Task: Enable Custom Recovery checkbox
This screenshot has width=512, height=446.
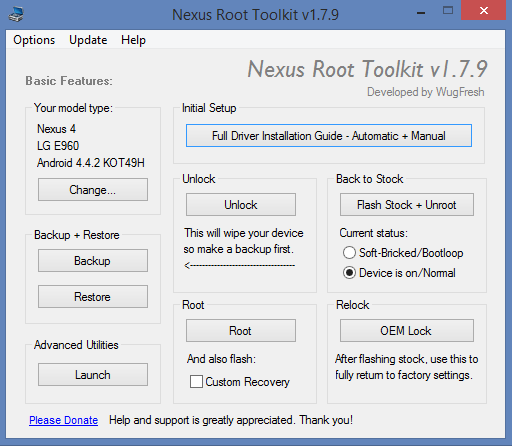Action: pyautogui.click(x=196, y=382)
